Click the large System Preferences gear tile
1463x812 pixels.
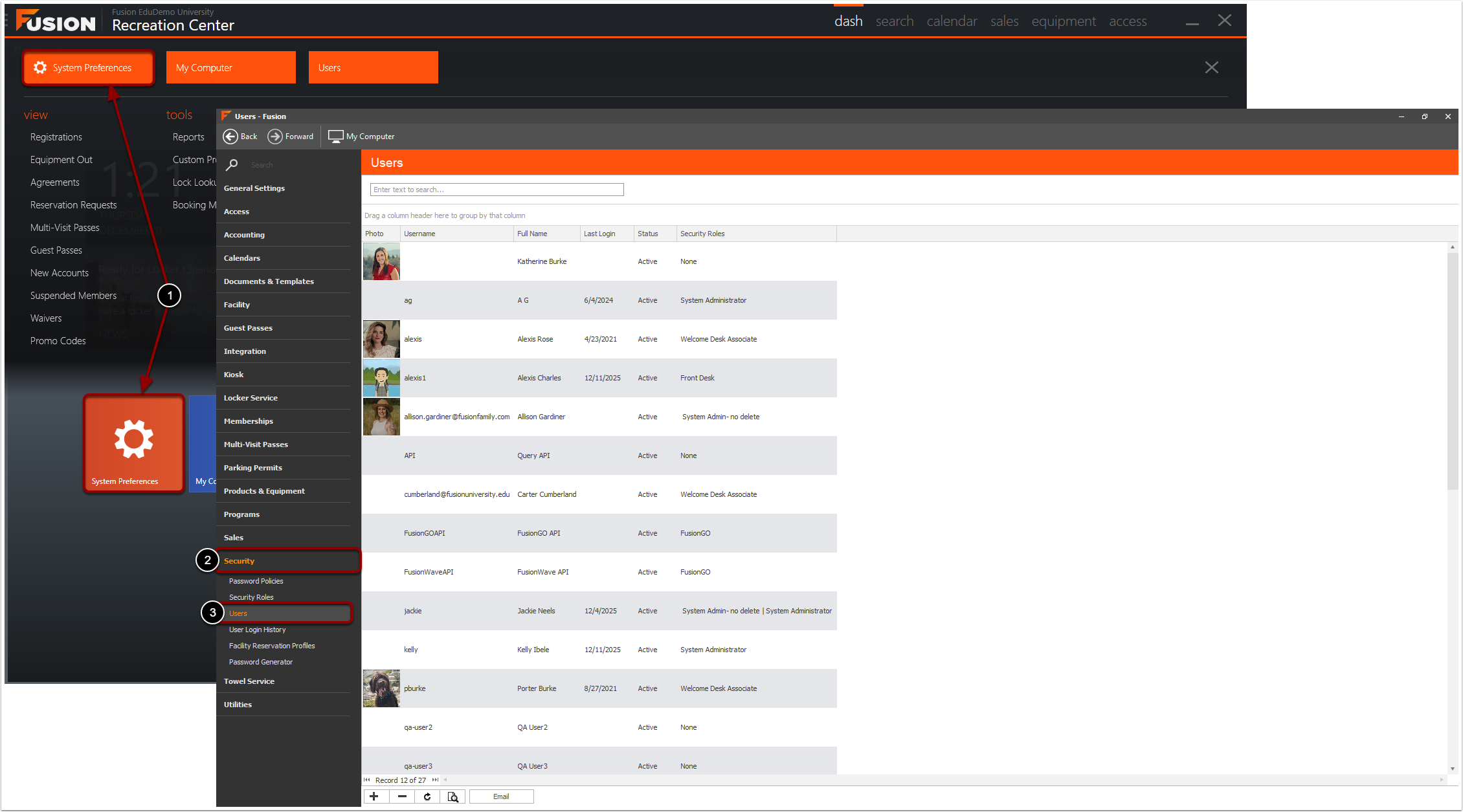pos(134,444)
